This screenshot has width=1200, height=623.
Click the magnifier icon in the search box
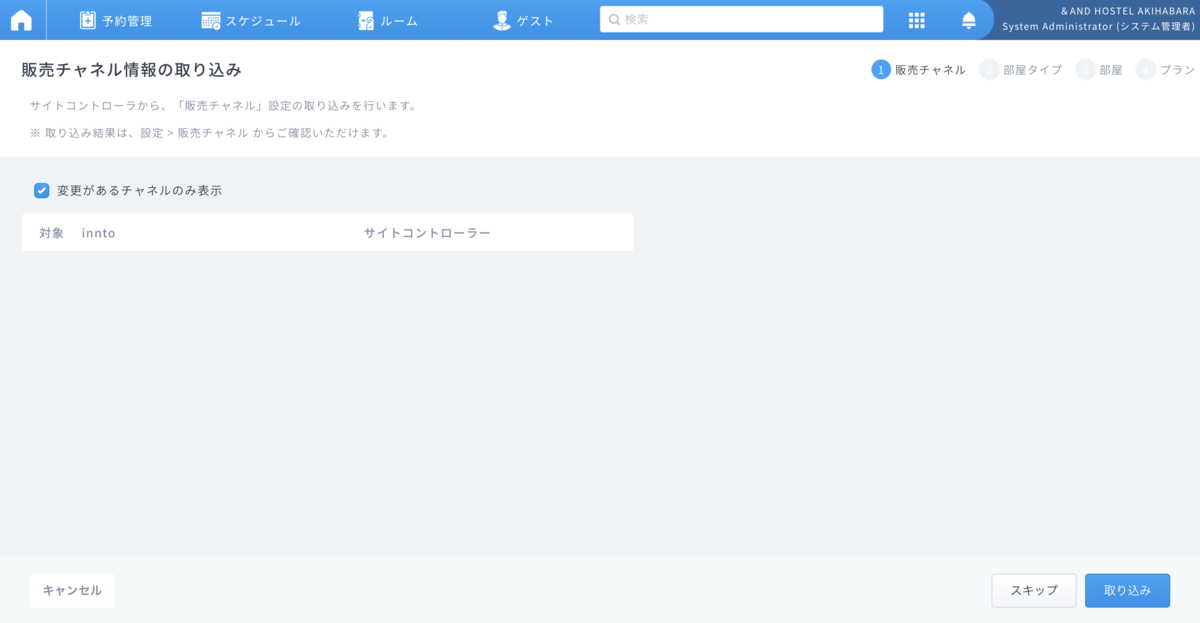(614, 19)
